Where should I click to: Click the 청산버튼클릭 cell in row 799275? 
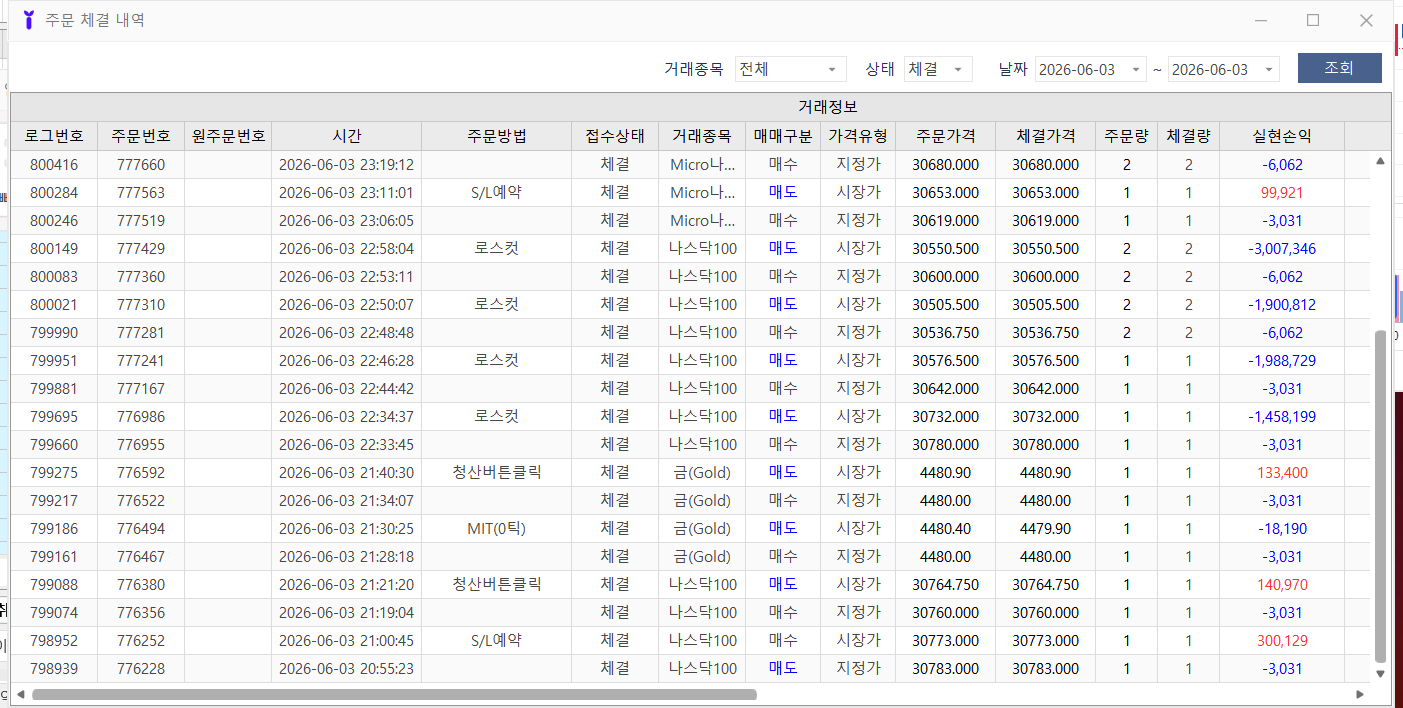pos(497,473)
